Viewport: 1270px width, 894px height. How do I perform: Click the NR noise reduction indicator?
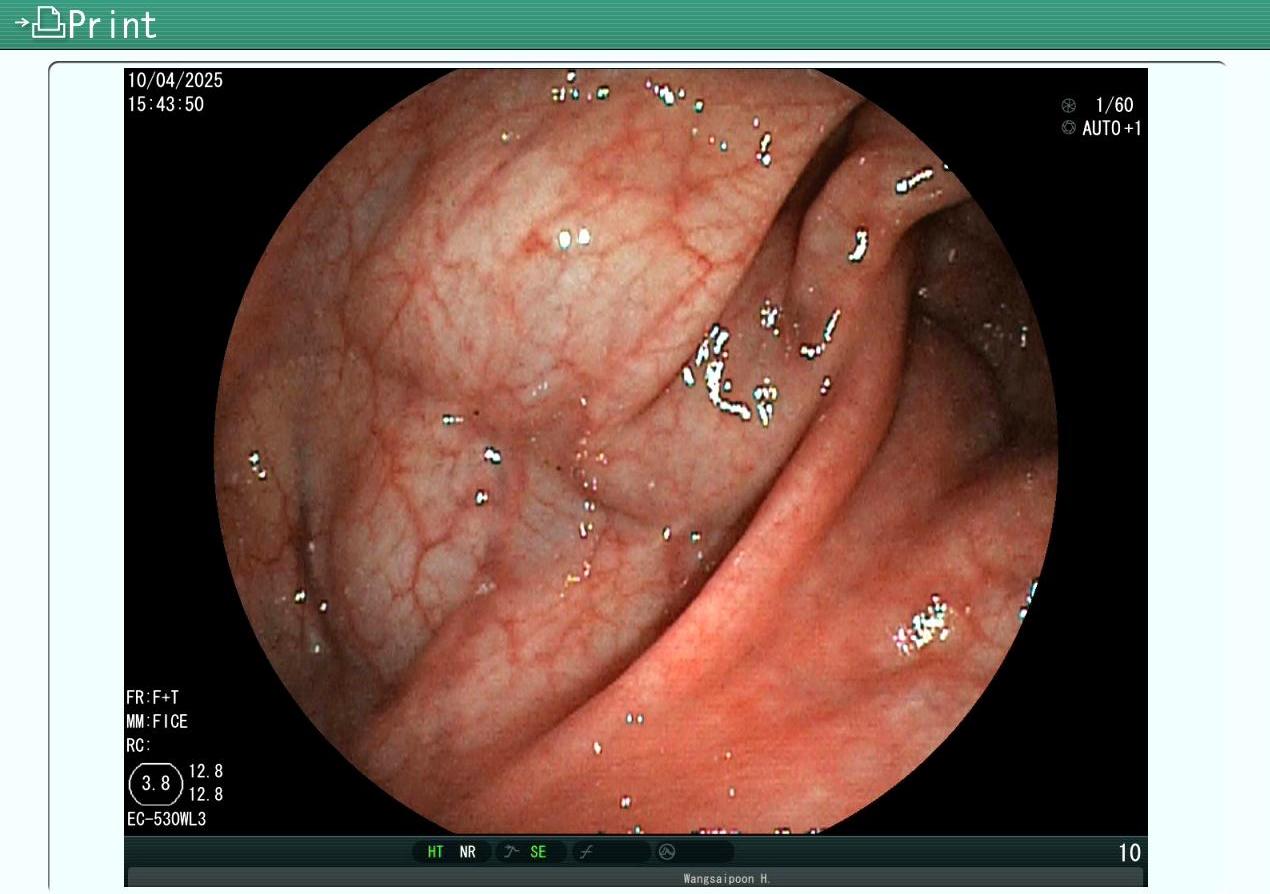(x=468, y=853)
